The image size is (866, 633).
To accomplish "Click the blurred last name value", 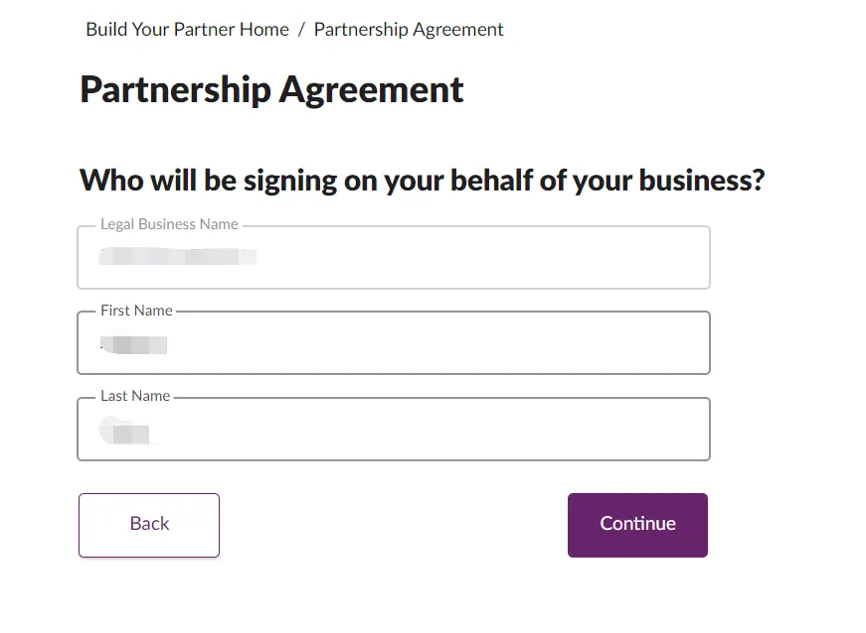I will coord(126,432).
